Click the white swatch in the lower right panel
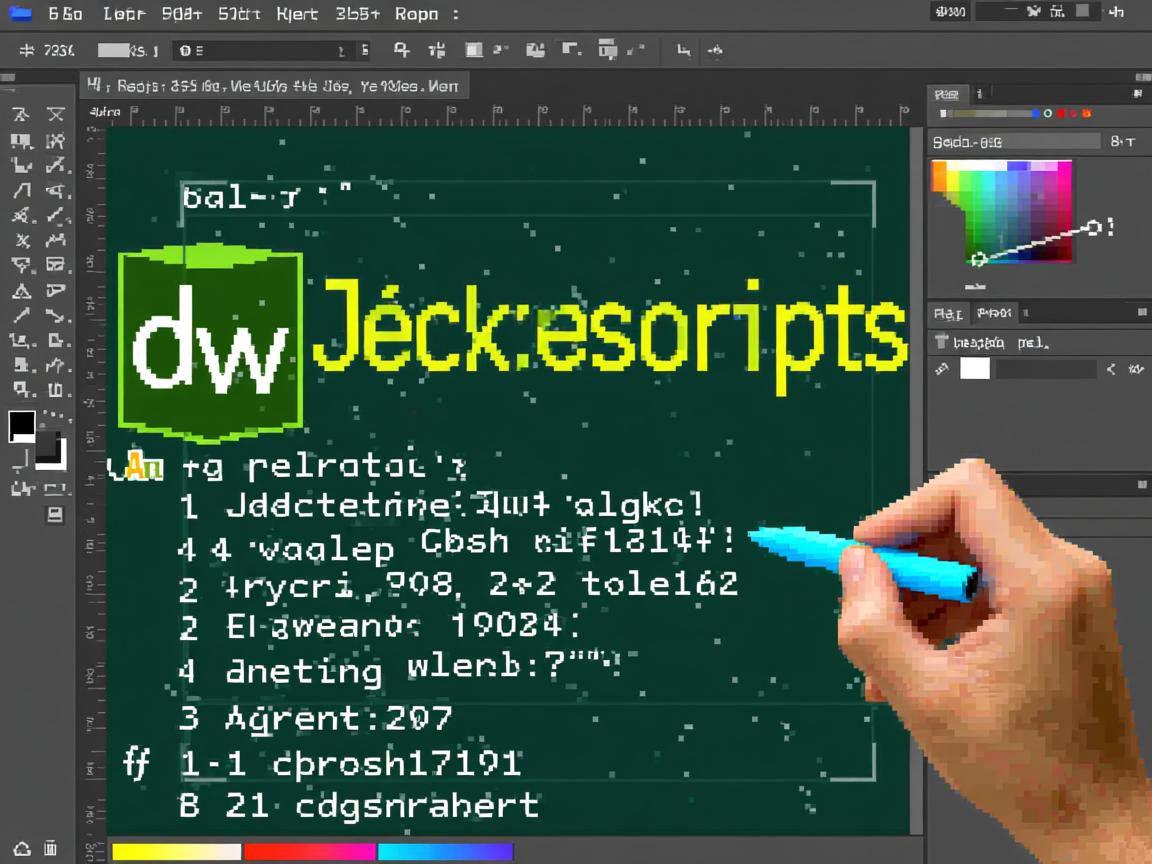The image size is (1152, 864). point(974,368)
